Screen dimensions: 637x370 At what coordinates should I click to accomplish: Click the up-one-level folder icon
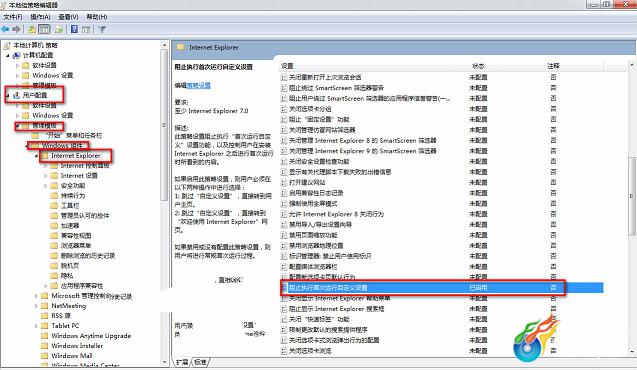(31, 29)
